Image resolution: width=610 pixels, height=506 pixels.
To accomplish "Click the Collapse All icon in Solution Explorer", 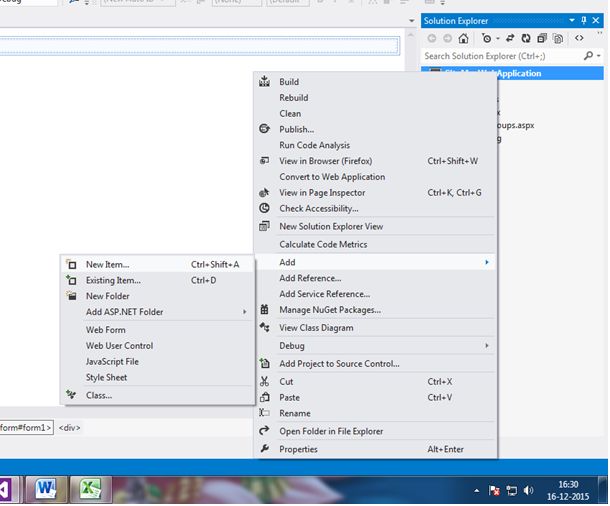I will 542,38.
